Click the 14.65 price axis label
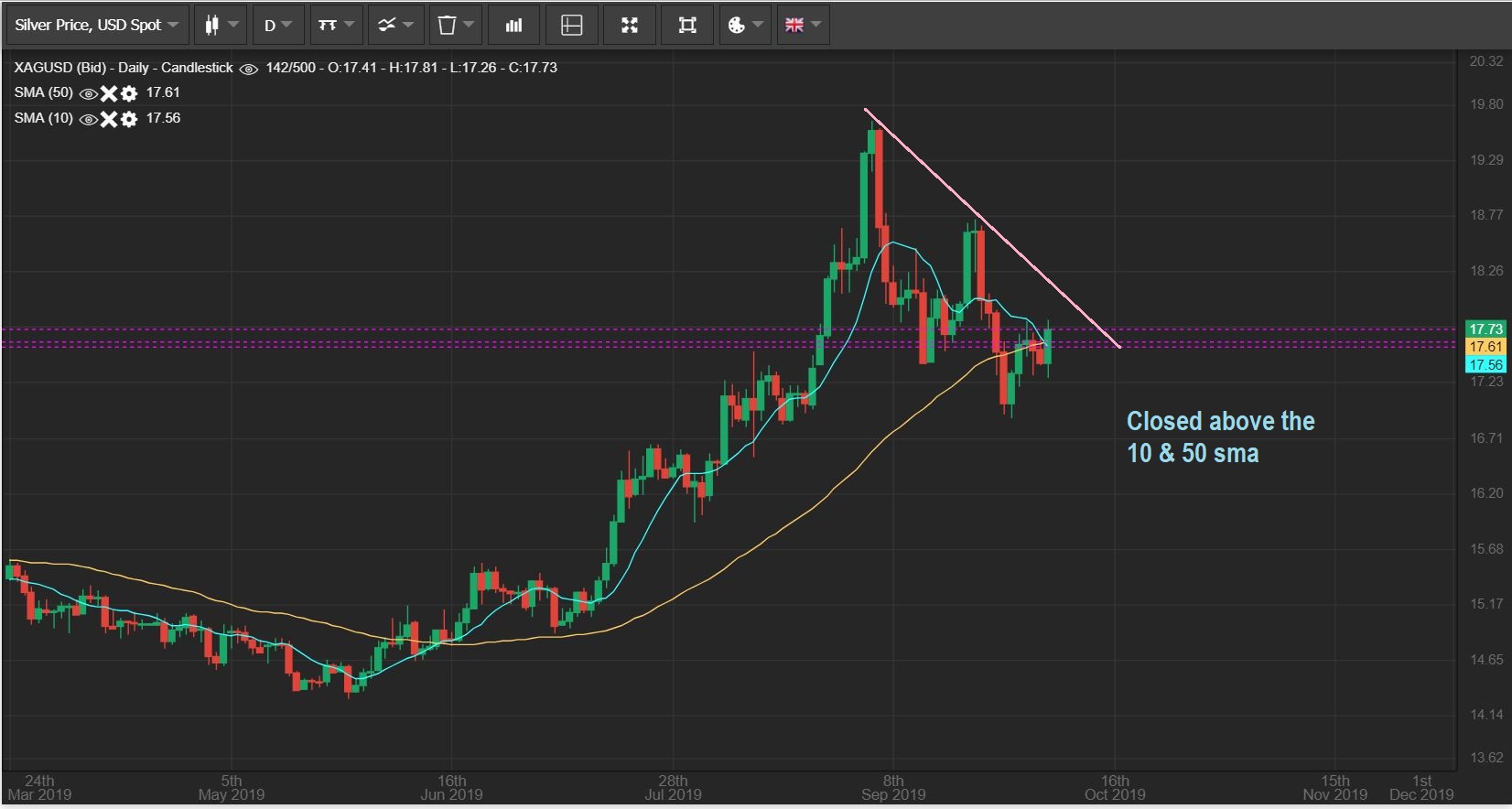This screenshot has width=1512, height=809. [x=1486, y=660]
